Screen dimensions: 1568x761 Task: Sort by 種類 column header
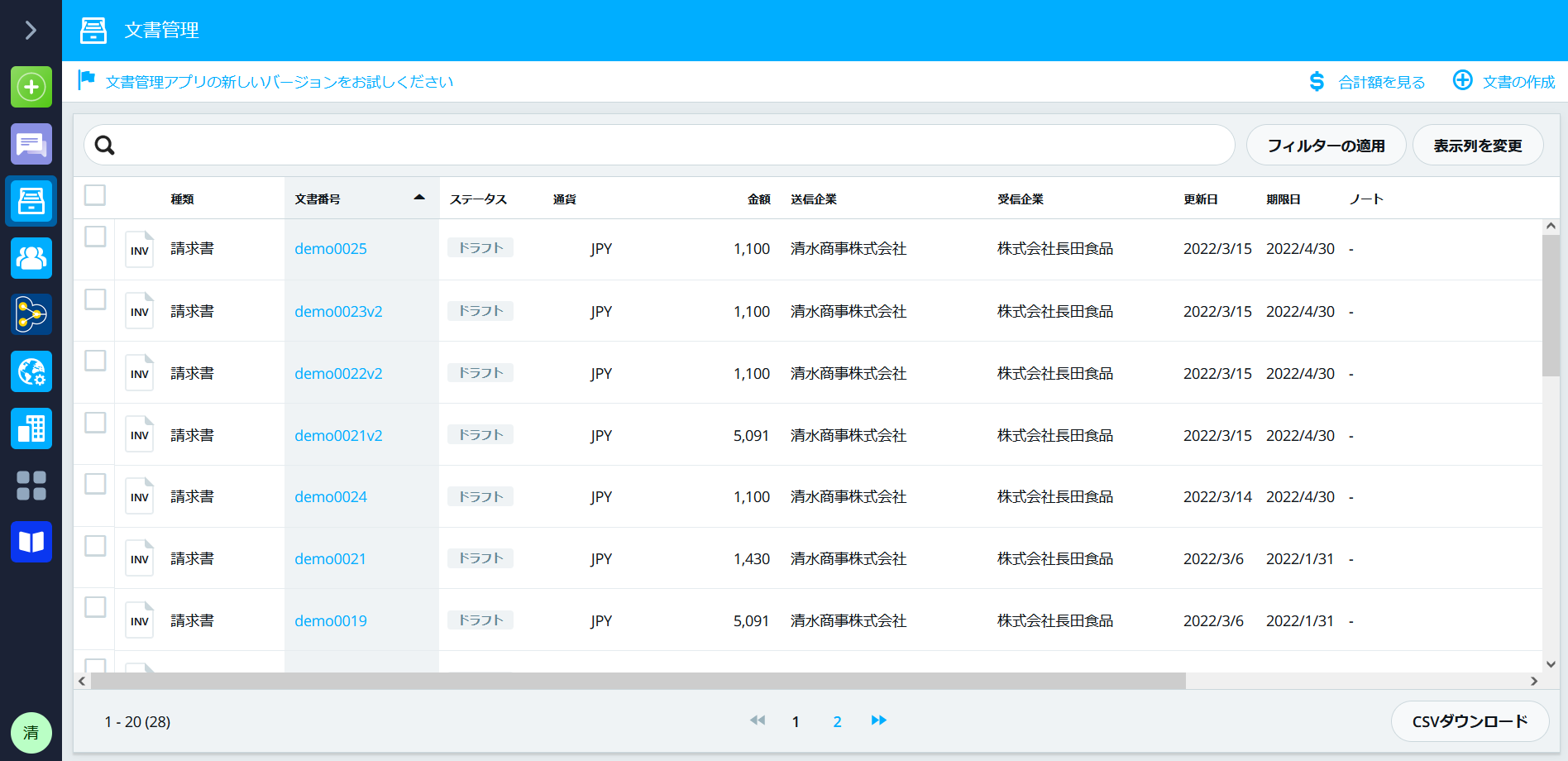point(182,199)
